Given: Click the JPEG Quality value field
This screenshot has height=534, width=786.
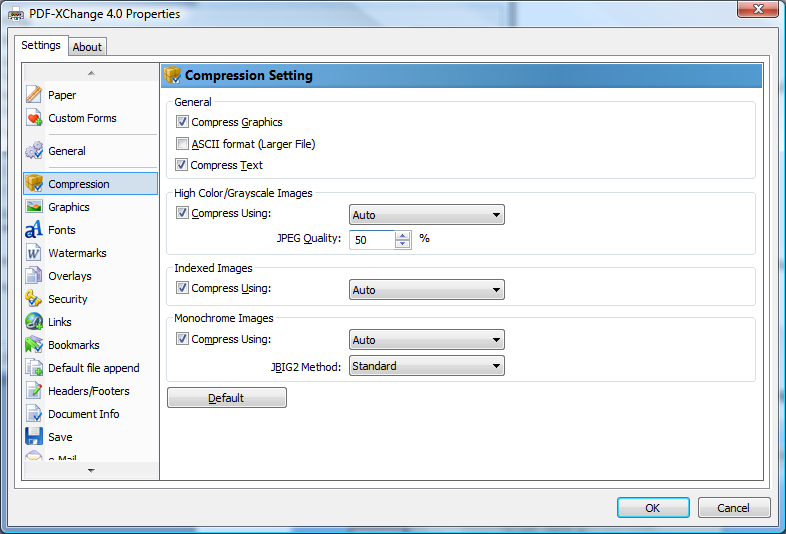Looking at the screenshot, I should tap(372, 240).
